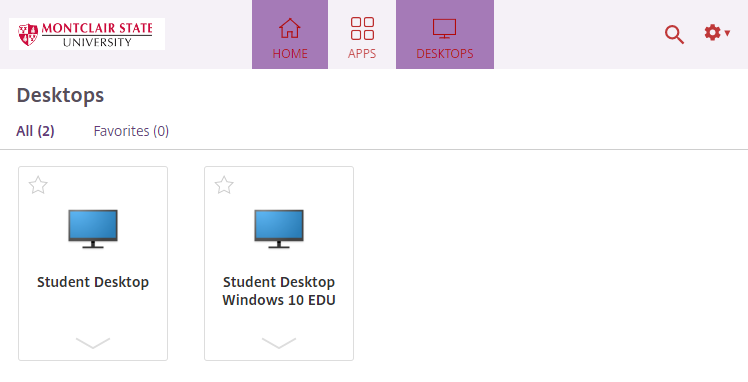
Task: Expand details chevron under Student Desktop
Action: coord(93,343)
